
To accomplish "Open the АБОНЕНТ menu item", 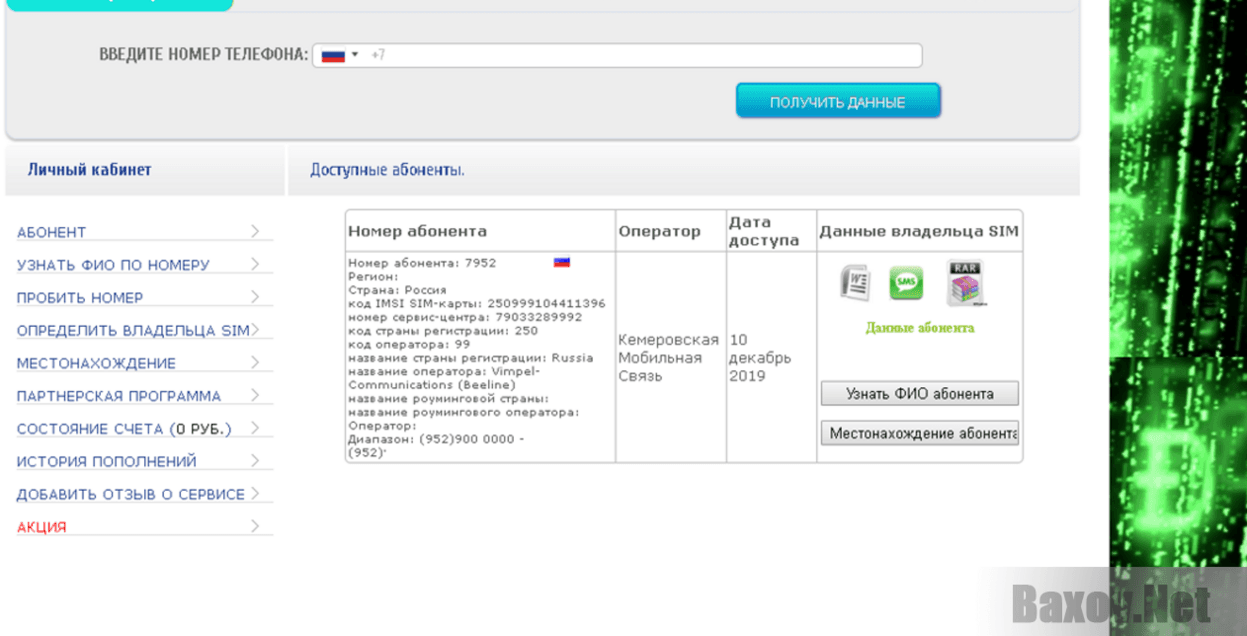I will click(x=52, y=232).
